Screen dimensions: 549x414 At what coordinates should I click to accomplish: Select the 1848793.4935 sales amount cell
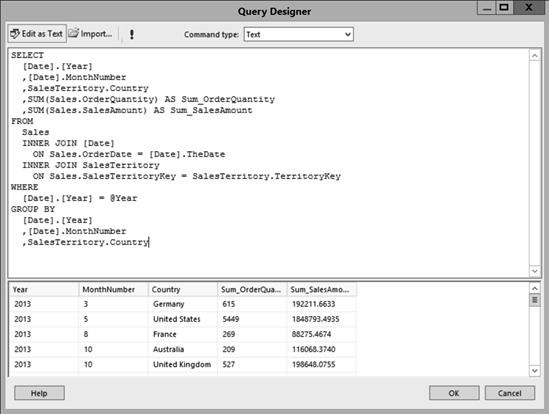tap(322, 319)
